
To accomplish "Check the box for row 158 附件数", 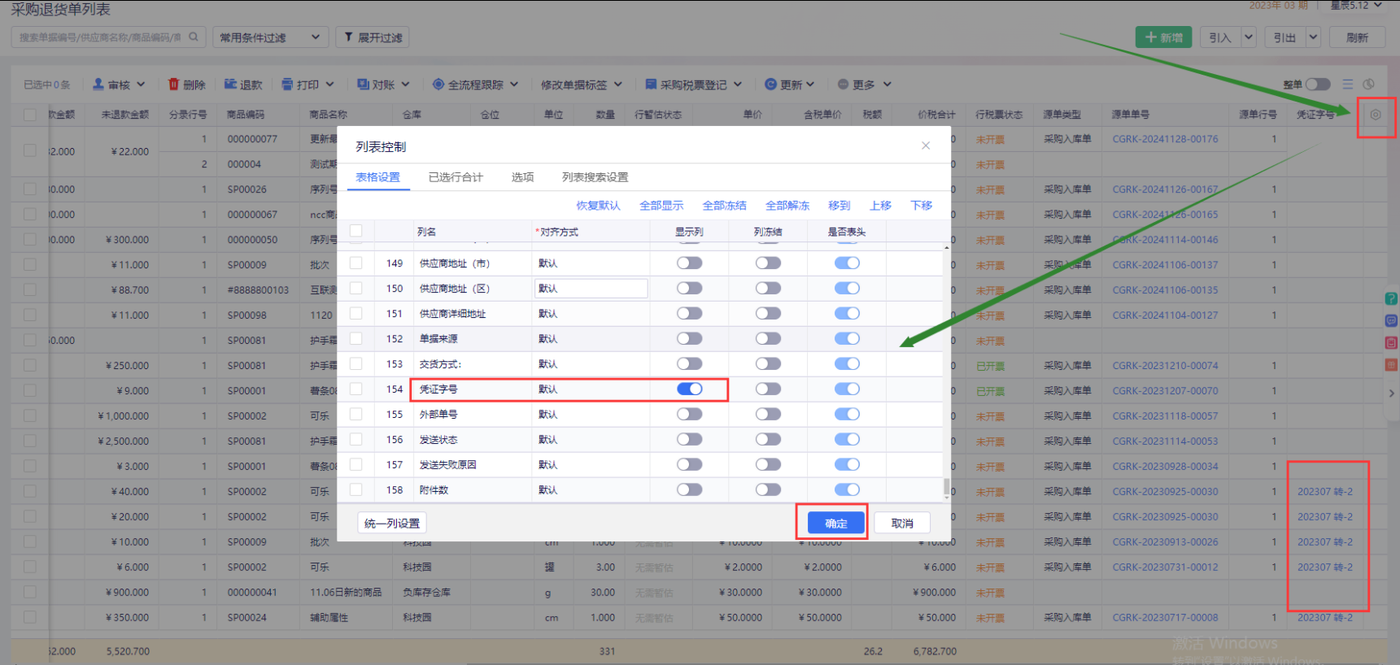I will 356,490.
